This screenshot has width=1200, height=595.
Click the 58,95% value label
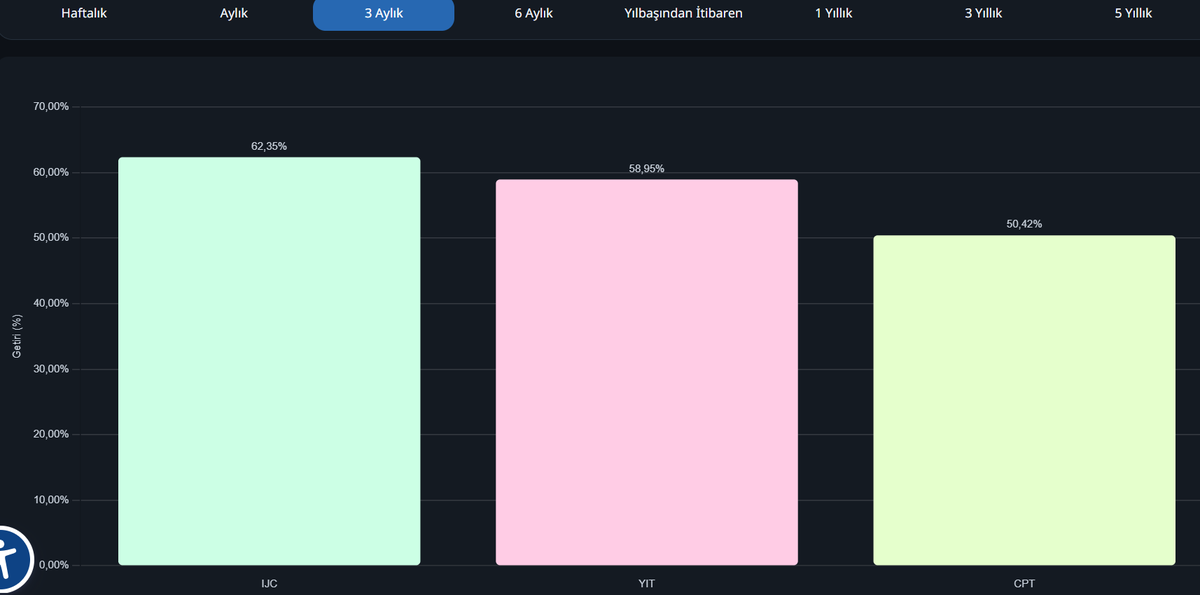646,169
